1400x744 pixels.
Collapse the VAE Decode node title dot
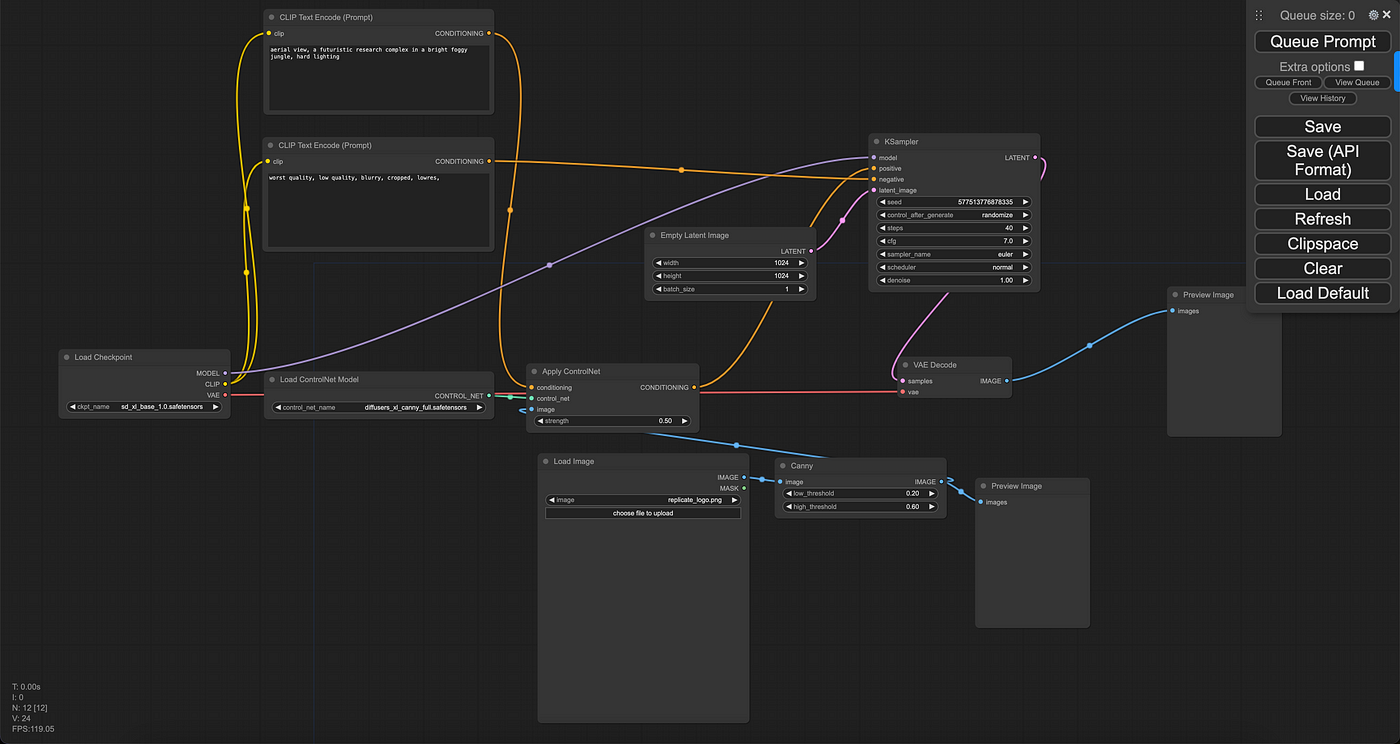(905, 365)
